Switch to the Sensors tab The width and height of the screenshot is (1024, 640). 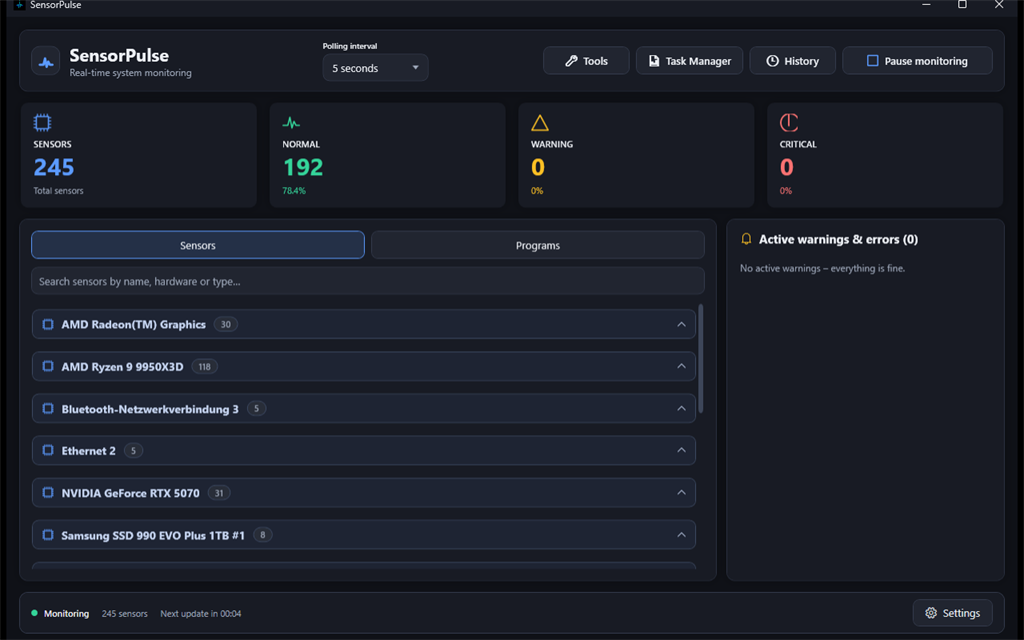coord(198,245)
